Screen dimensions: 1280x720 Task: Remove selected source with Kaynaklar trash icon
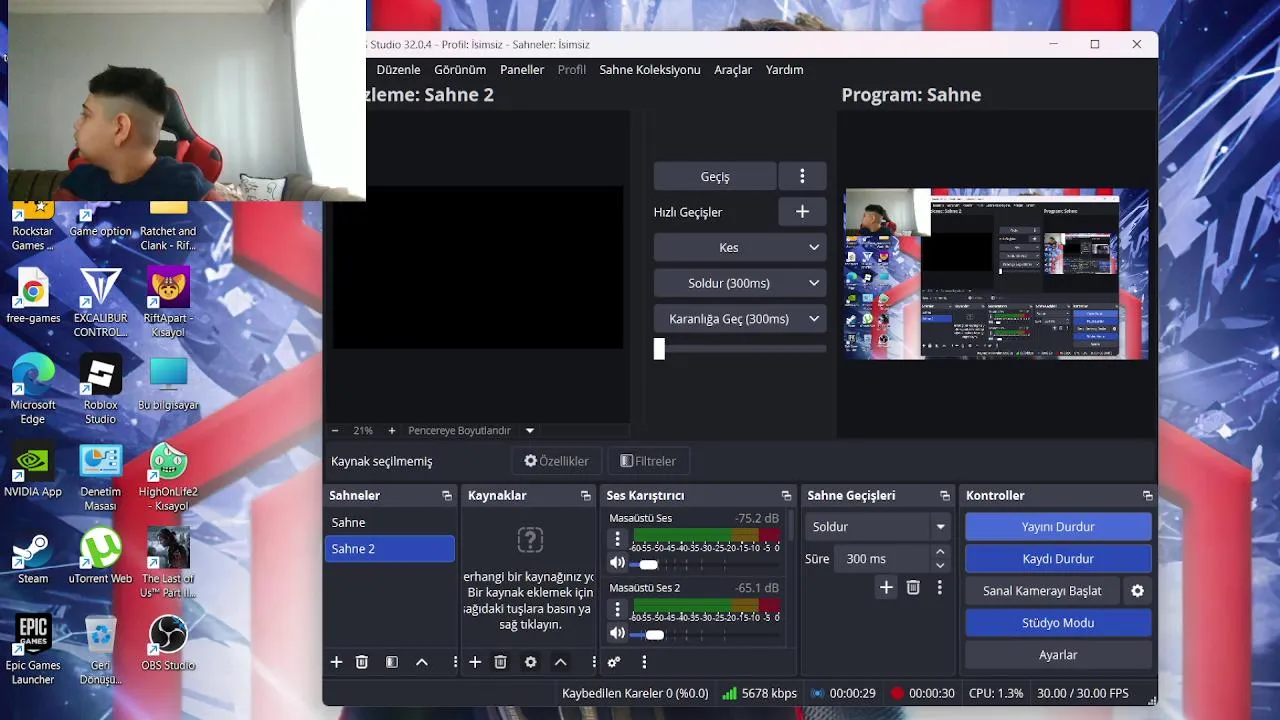[501, 662]
